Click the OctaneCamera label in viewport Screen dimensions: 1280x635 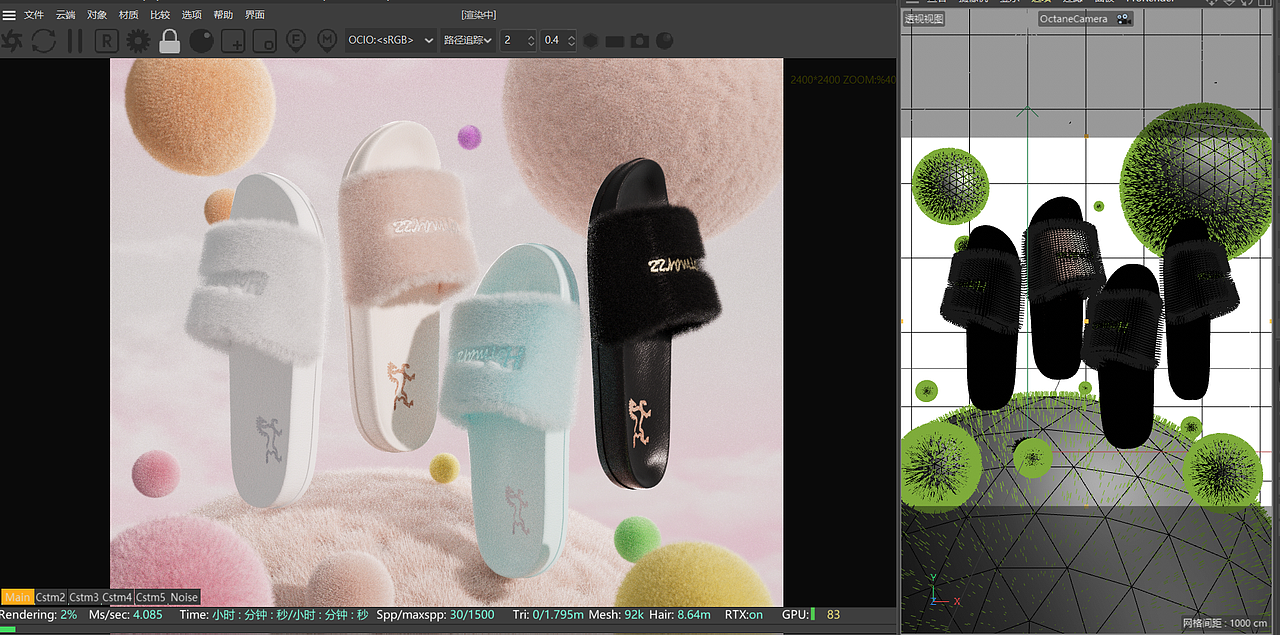(1074, 19)
